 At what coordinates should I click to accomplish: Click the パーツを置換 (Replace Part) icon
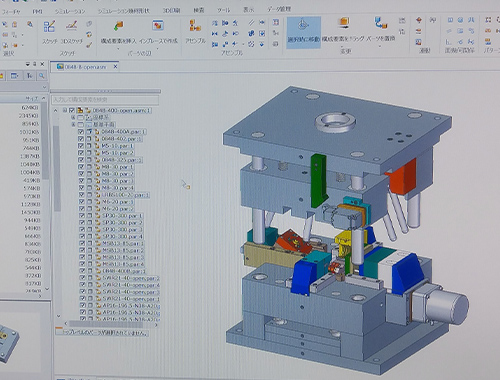click(x=381, y=23)
